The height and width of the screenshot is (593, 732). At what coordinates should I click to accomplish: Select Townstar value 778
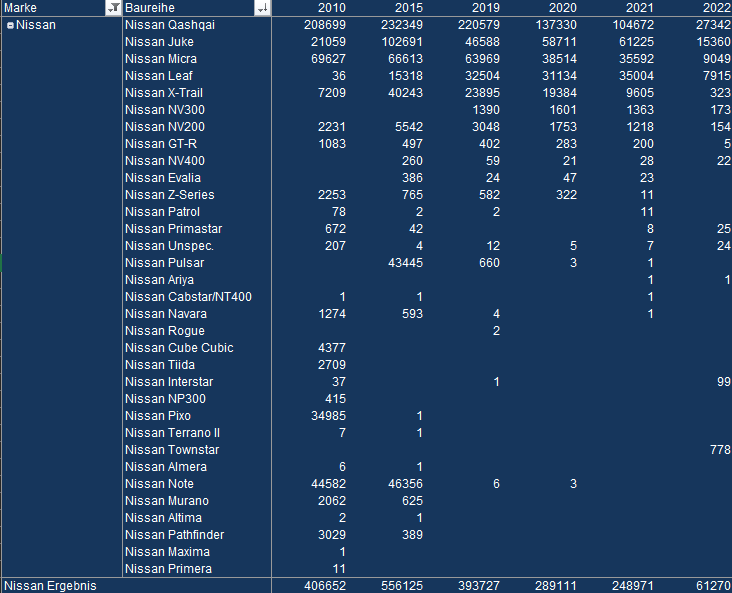(720, 450)
